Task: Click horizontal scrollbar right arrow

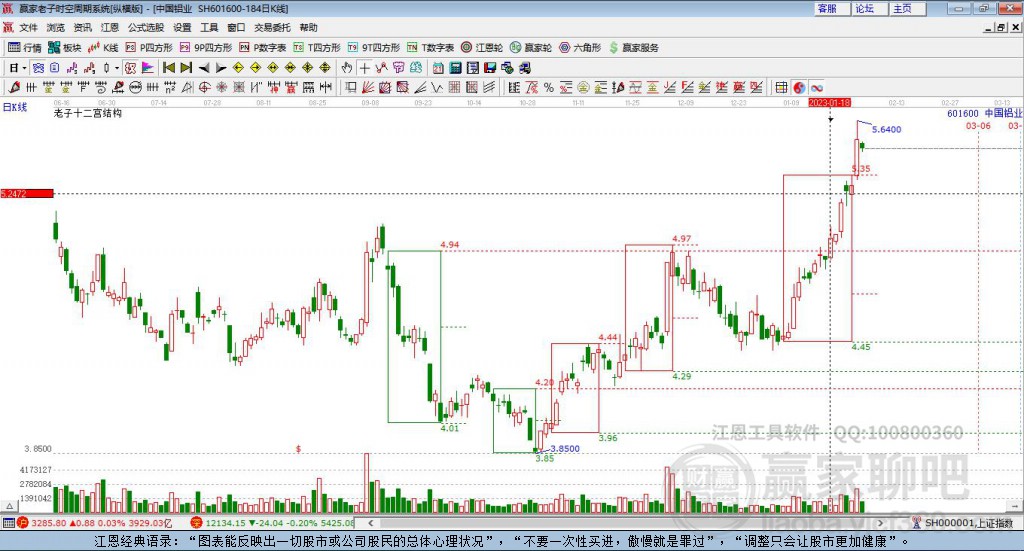Action: 880,523
